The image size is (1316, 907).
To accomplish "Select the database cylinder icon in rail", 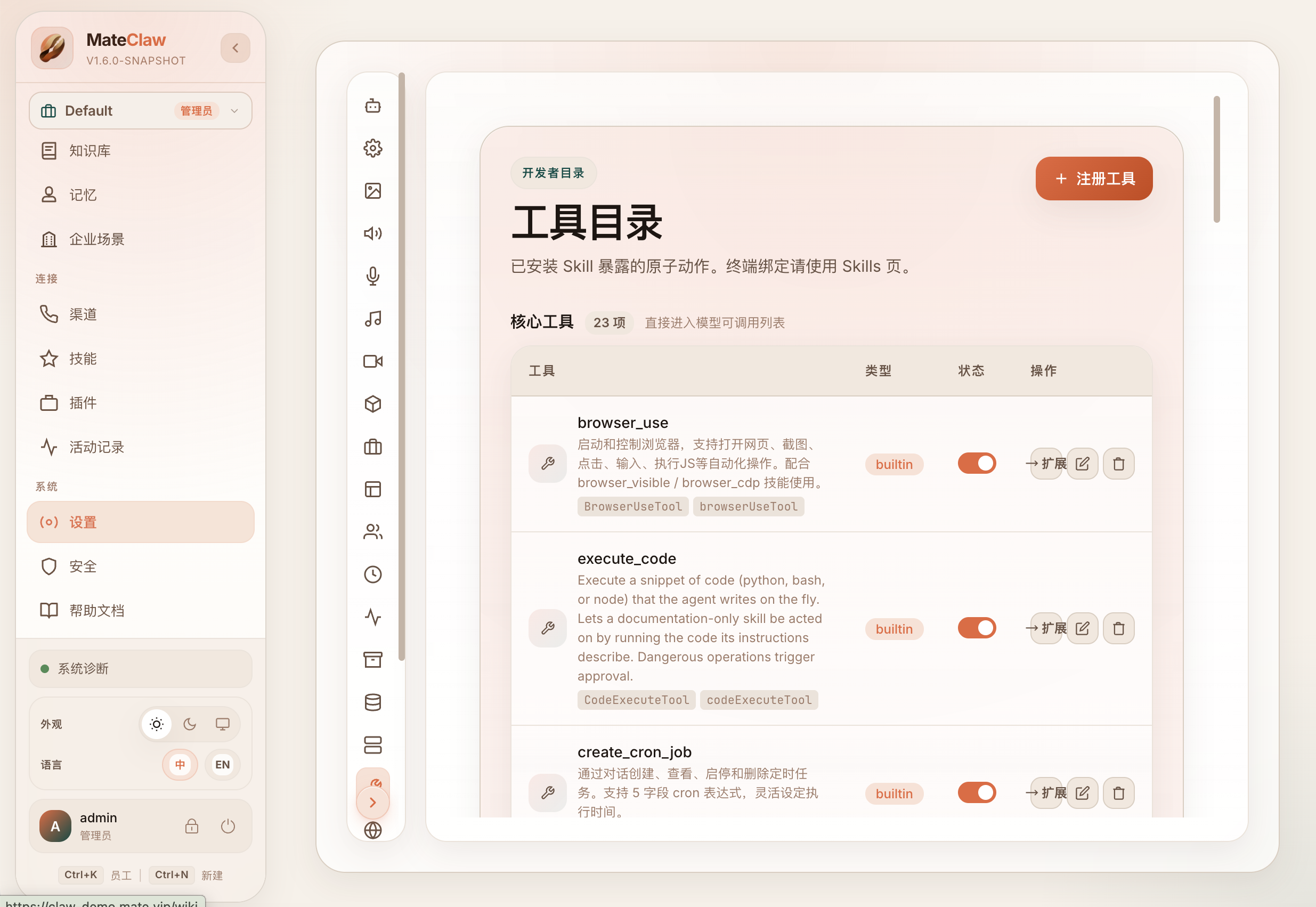I will pyautogui.click(x=373, y=702).
